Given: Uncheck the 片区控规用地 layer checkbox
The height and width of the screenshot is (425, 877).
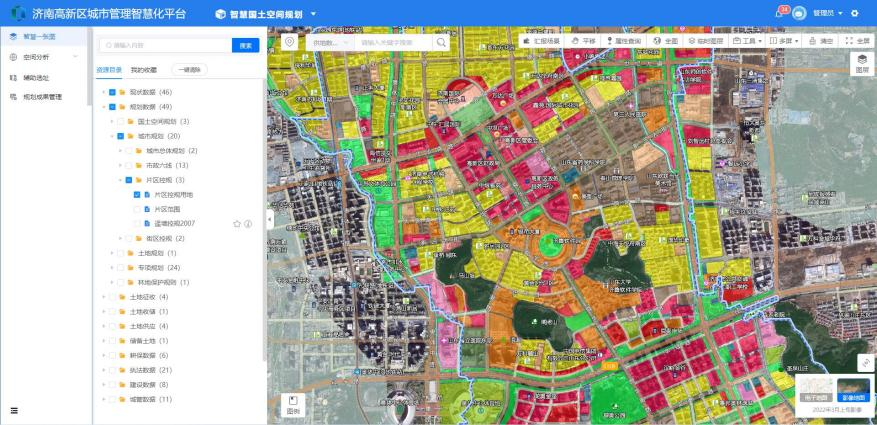Looking at the screenshot, I should point(137,195).
